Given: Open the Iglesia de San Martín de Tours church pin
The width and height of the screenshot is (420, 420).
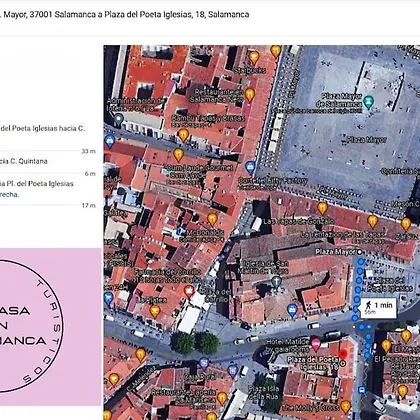Looking at the screenshot, I should 276,282.
